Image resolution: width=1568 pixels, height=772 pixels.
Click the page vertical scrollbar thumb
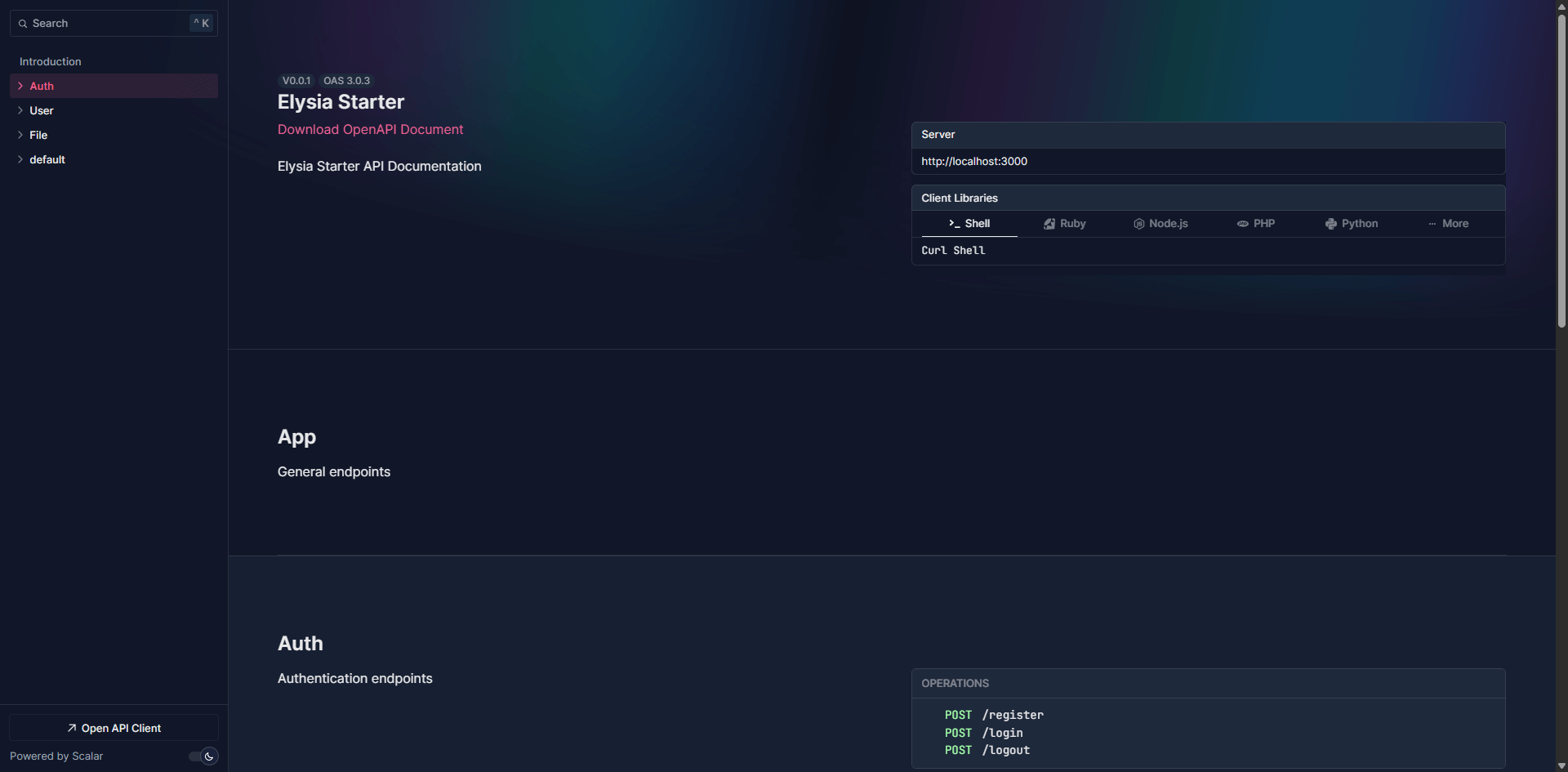[1561, 170]
